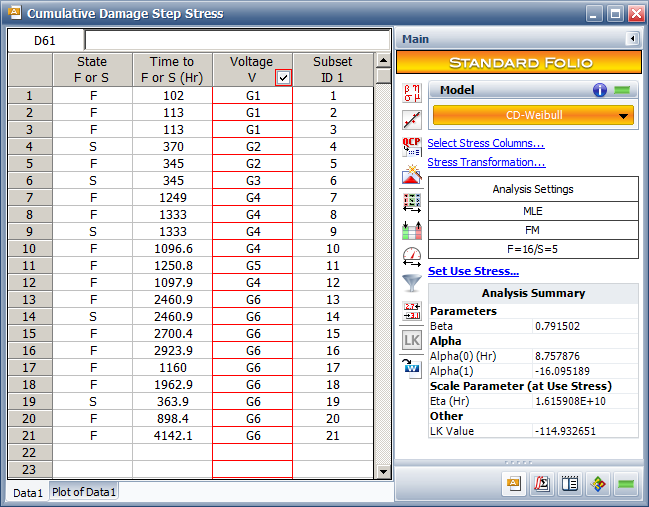Toggle the Voltage column checkbox
Image resolution: width=649 pixels, height=507 pixels.
[x=283, y=77]
